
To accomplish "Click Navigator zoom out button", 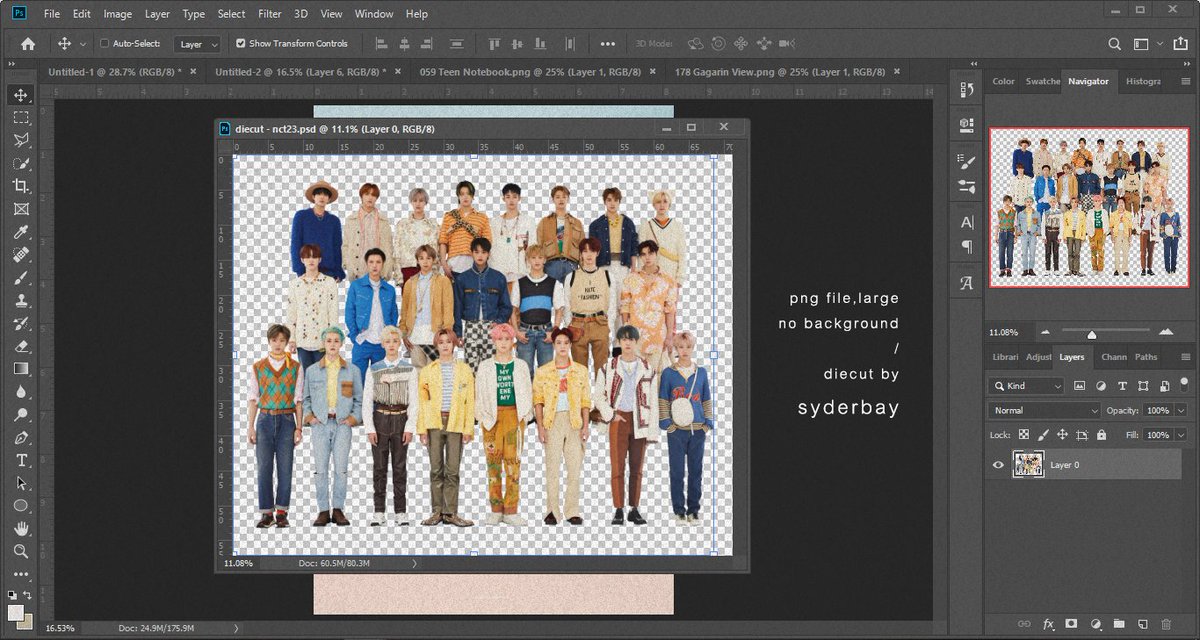I will click(1045, 332).
